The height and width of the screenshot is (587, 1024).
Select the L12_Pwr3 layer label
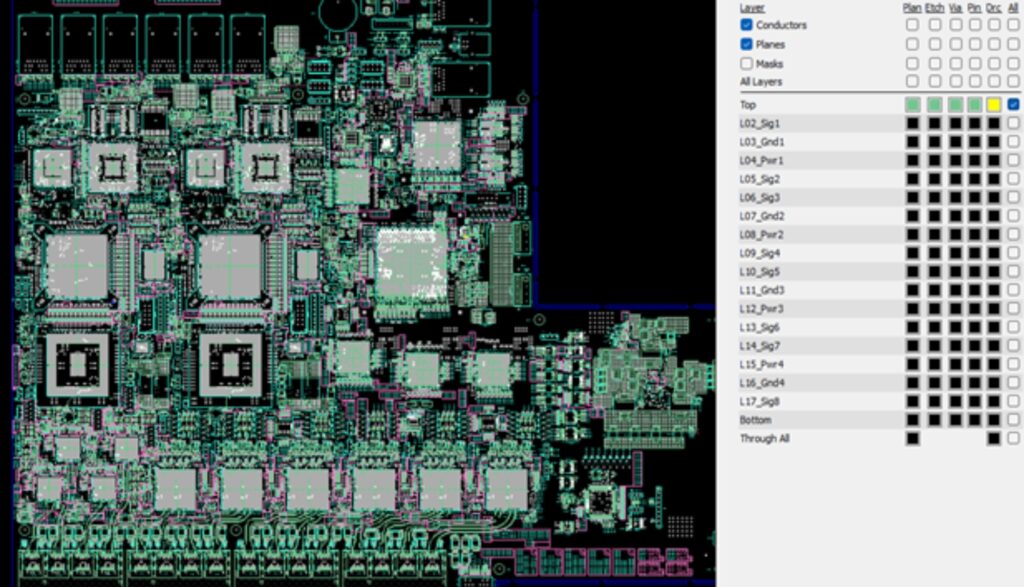click(x=762, y=308)
